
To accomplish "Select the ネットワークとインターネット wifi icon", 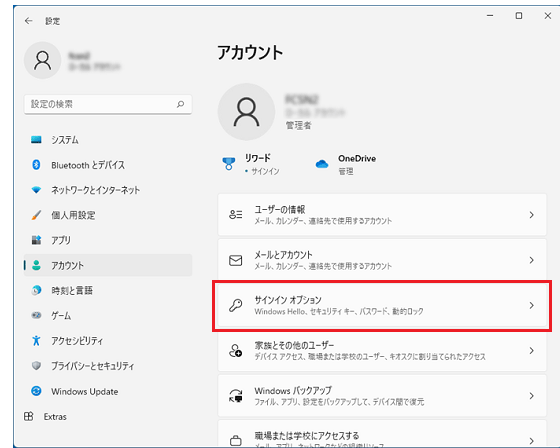I will pos(36,190).
